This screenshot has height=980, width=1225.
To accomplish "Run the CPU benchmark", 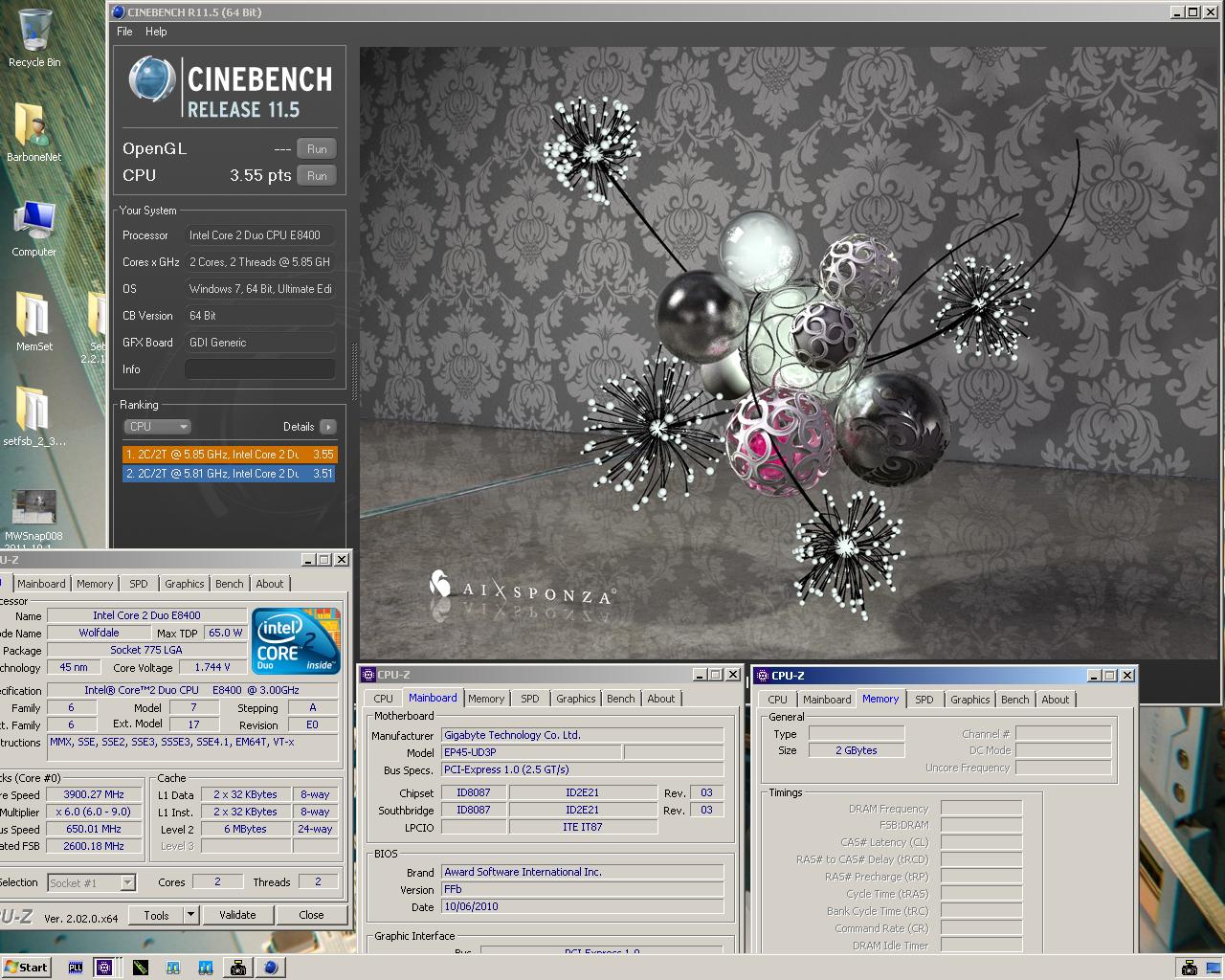I will click(317, 175).
